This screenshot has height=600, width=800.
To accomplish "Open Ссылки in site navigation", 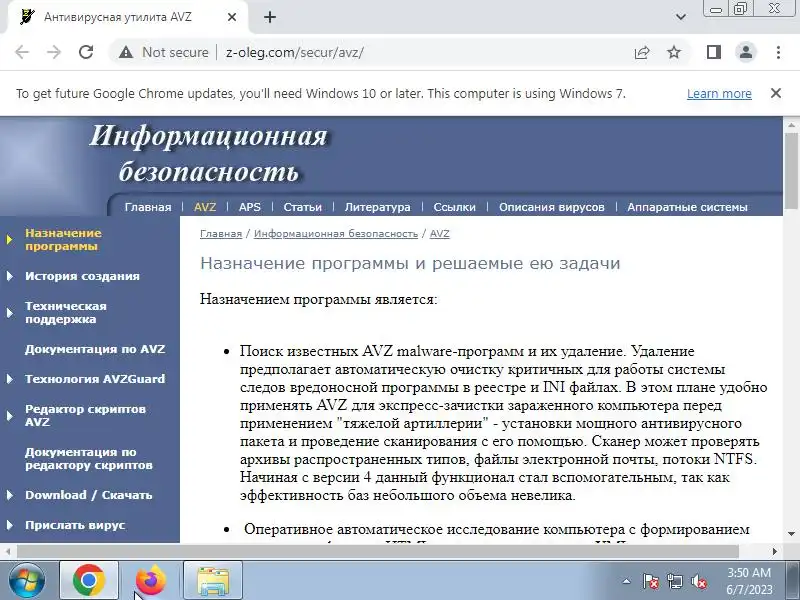I will (454, 207).
